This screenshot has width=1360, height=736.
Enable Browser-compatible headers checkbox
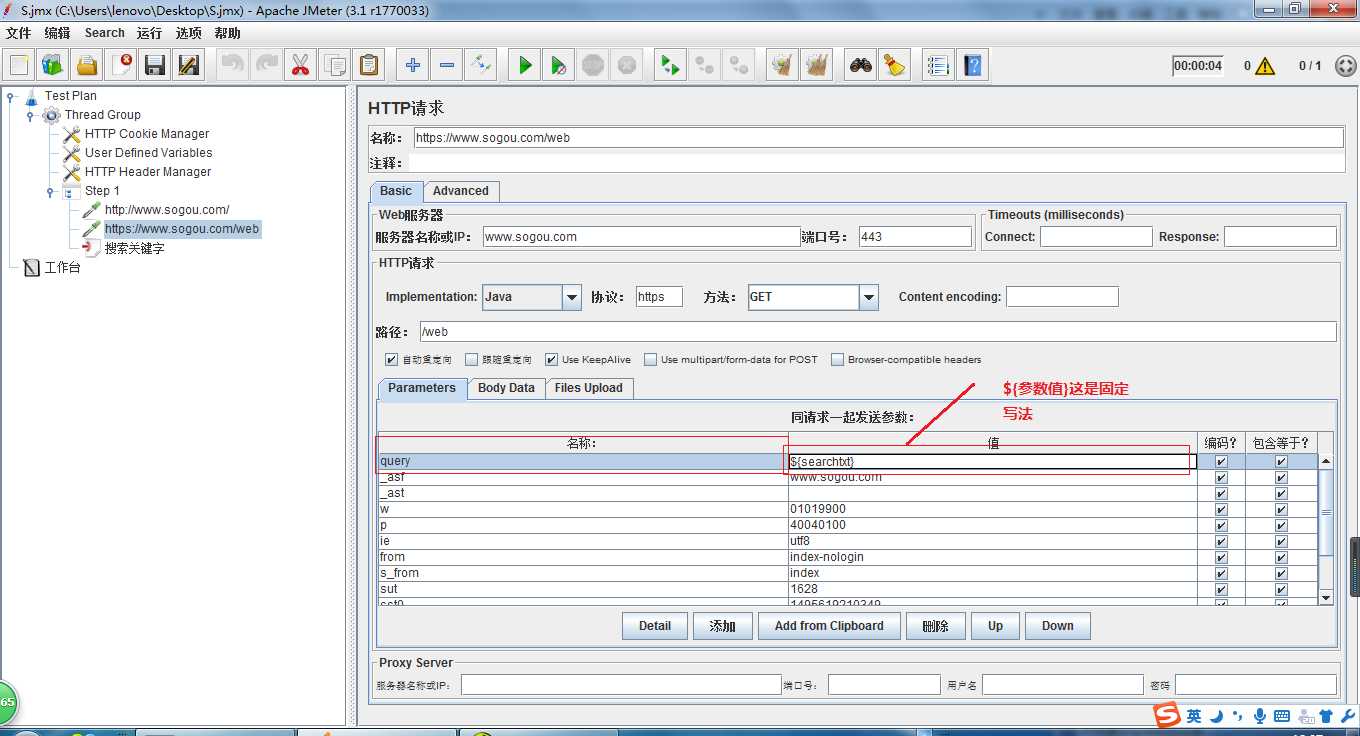pyautogui.click(x=838, y=360)
